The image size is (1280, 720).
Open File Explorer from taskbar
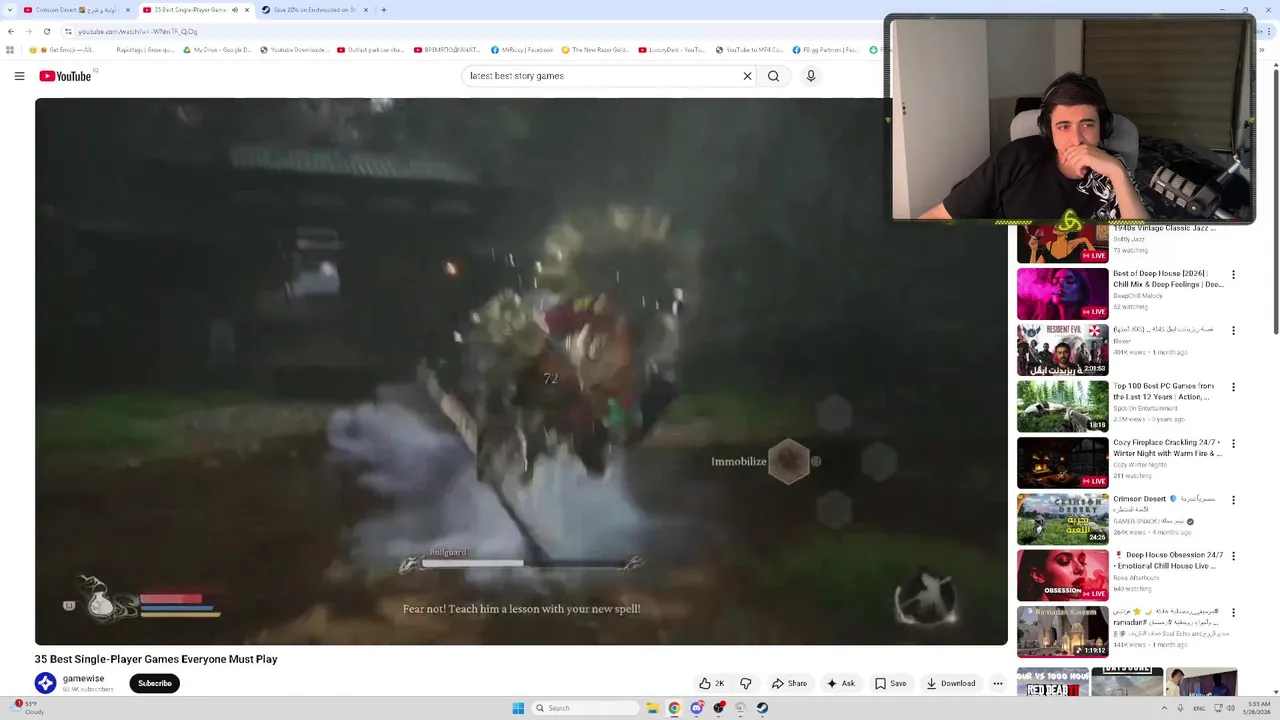coord(652,708)
